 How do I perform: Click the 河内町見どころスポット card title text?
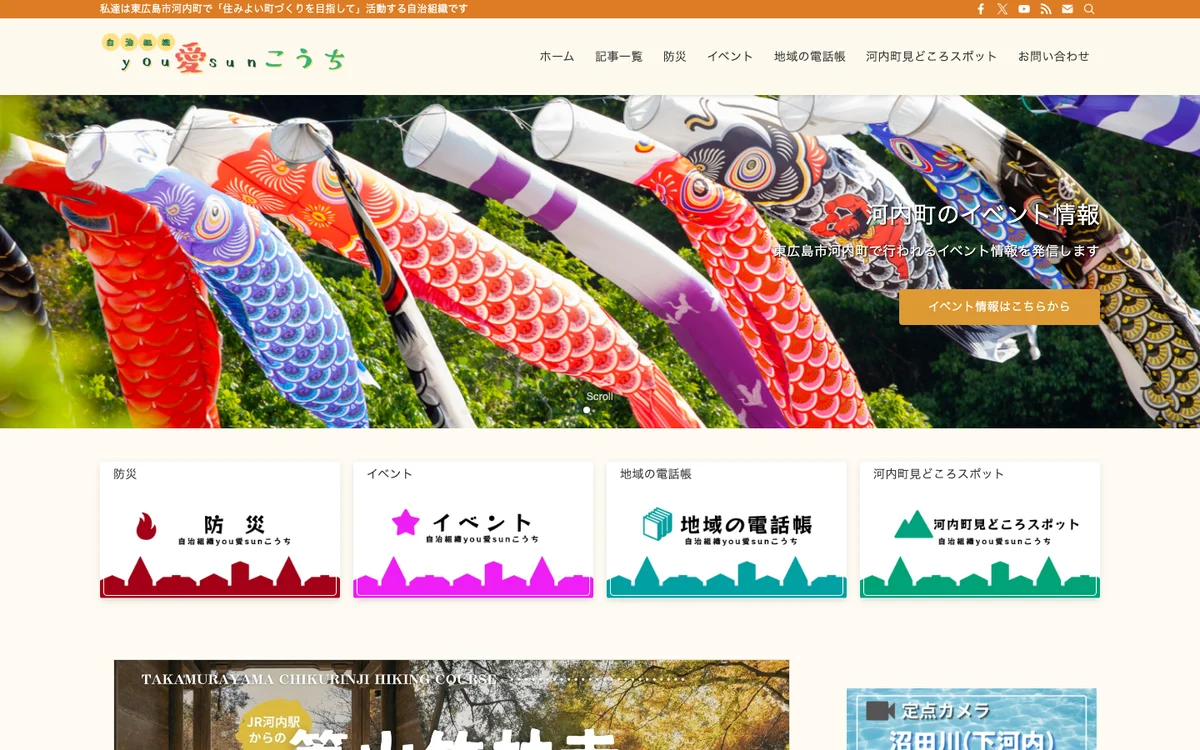939,474
